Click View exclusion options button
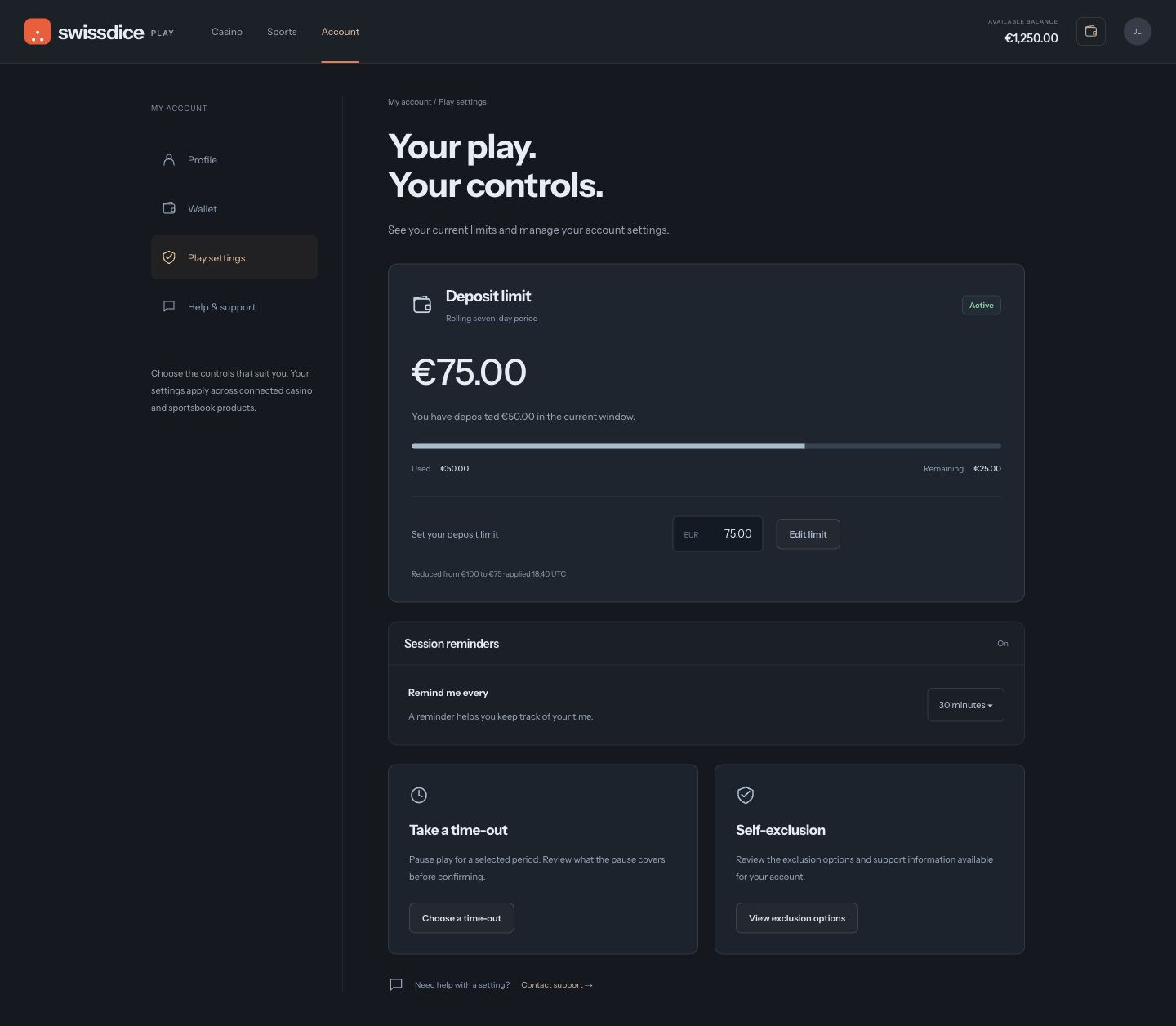Viewport: 1176px width, 1026px height. (x=797, y=918)
